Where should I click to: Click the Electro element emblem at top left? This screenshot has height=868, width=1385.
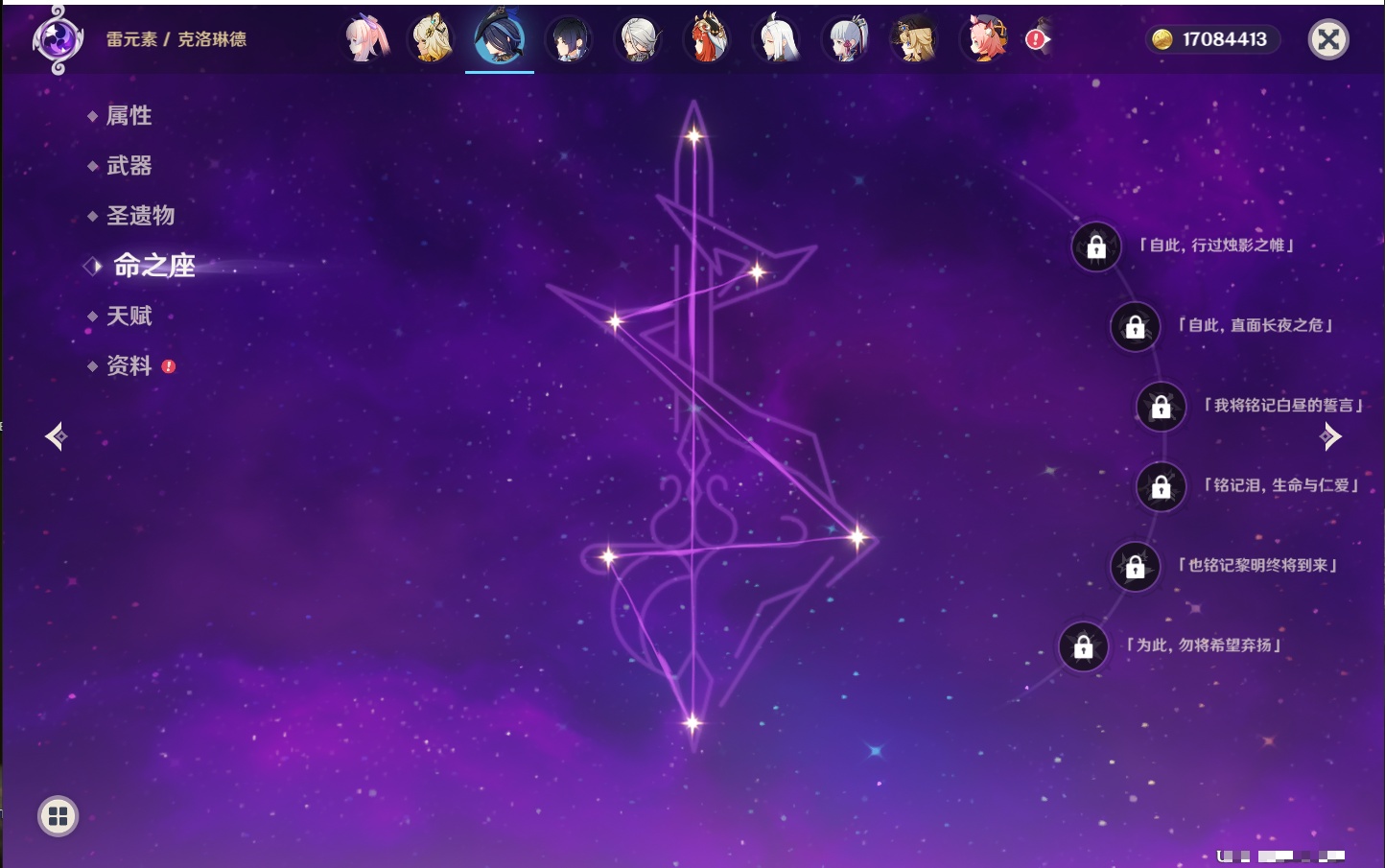coord(58,39)
